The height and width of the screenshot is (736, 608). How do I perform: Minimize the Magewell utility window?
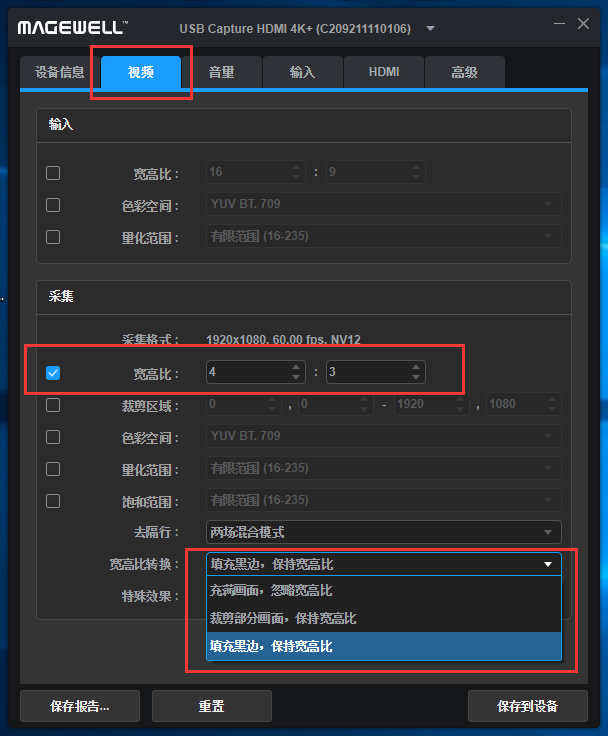coord(559,23)
